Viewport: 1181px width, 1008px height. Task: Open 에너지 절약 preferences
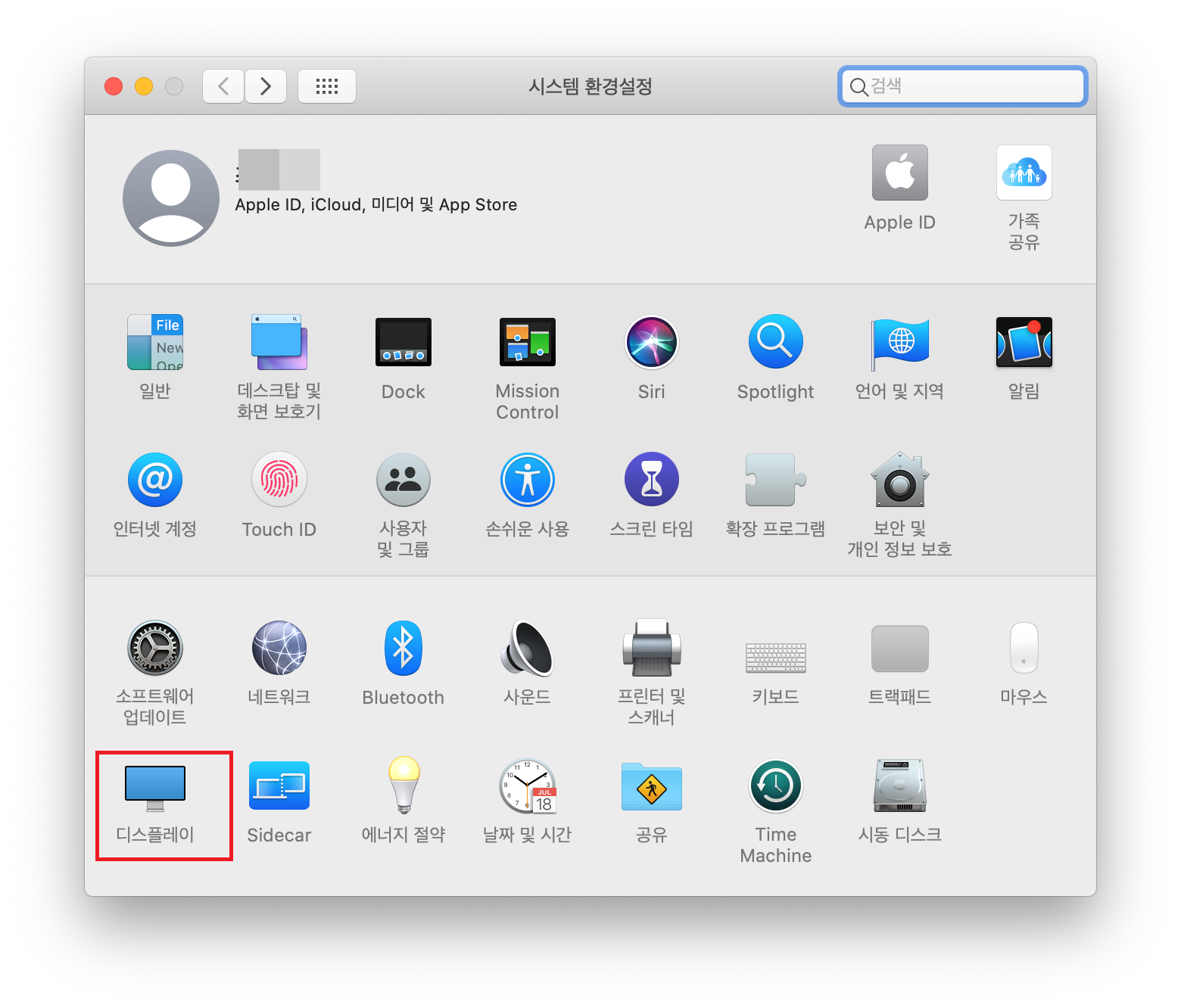click(x=404, y=786)
